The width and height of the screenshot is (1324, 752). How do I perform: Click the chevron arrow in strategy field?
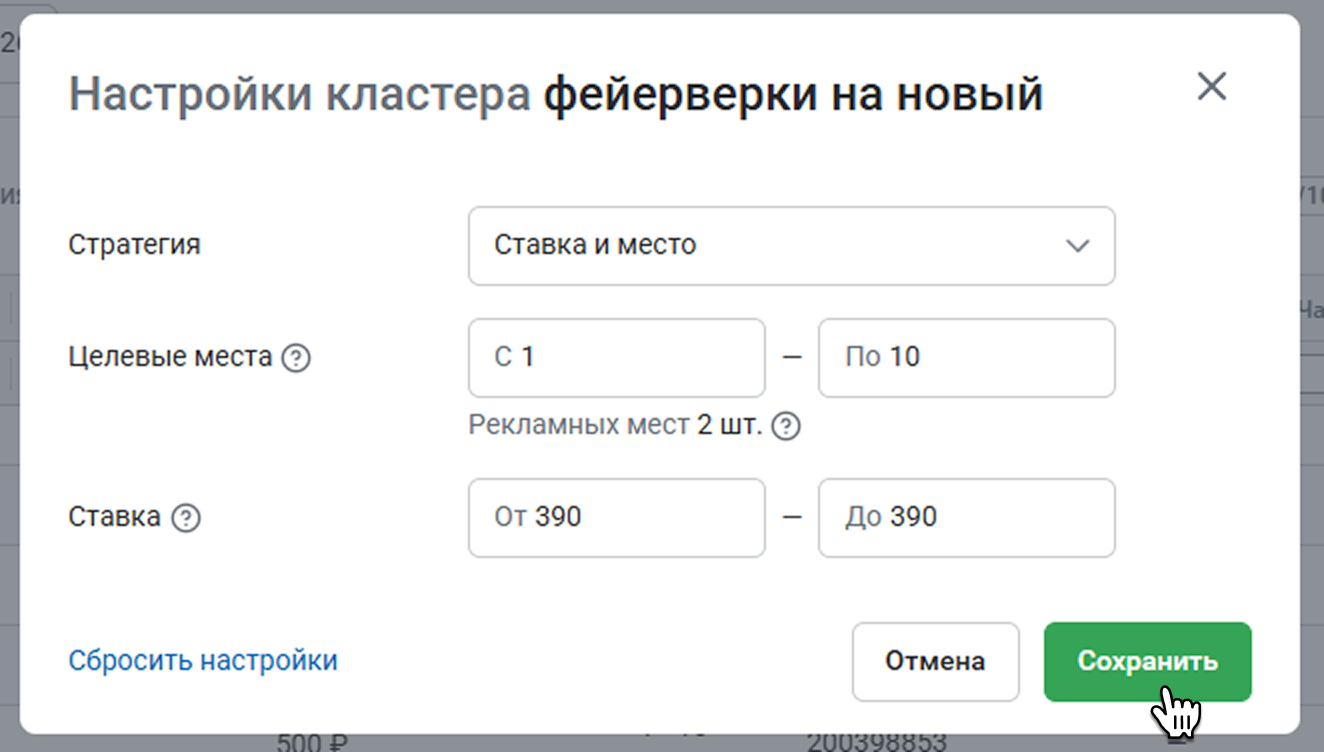point(1077,246)
